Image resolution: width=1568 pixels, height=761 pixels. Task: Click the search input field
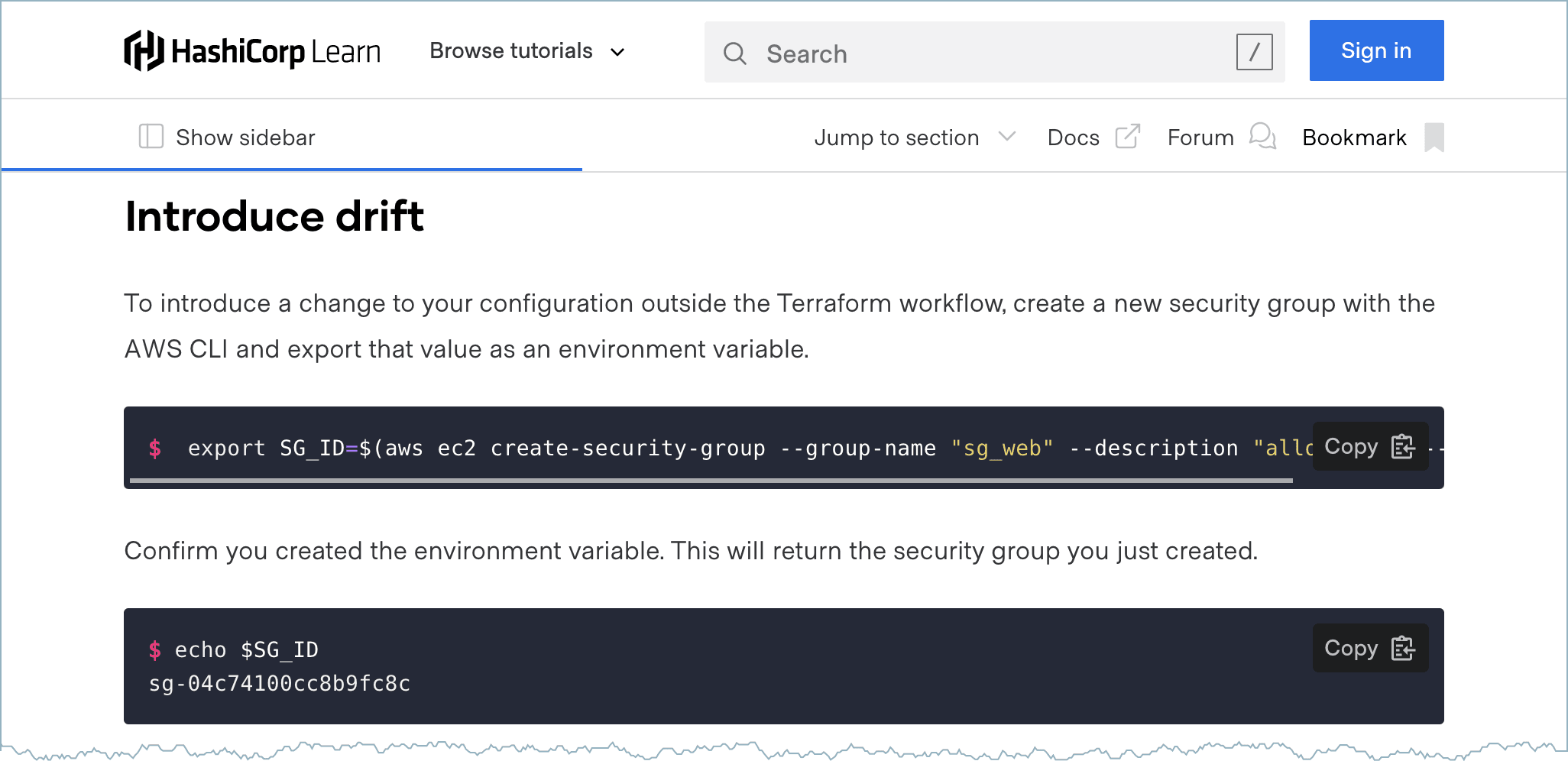pyautogui.click(x=917, y=53)
